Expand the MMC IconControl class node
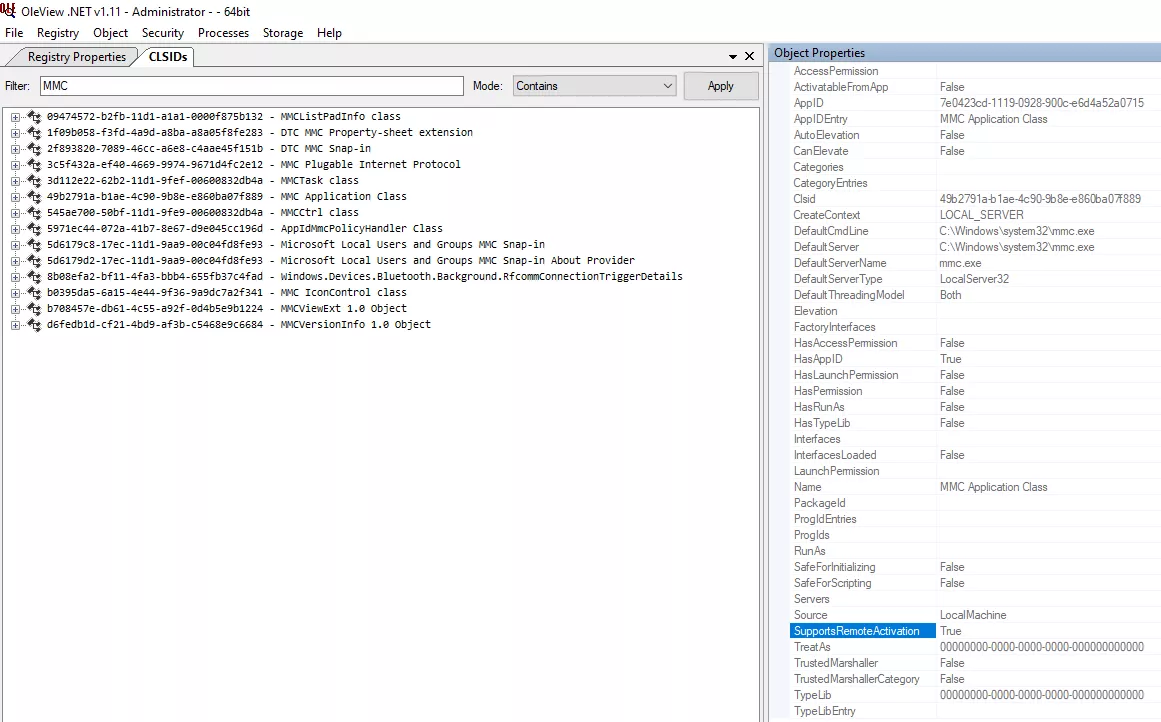 [15, 293]
